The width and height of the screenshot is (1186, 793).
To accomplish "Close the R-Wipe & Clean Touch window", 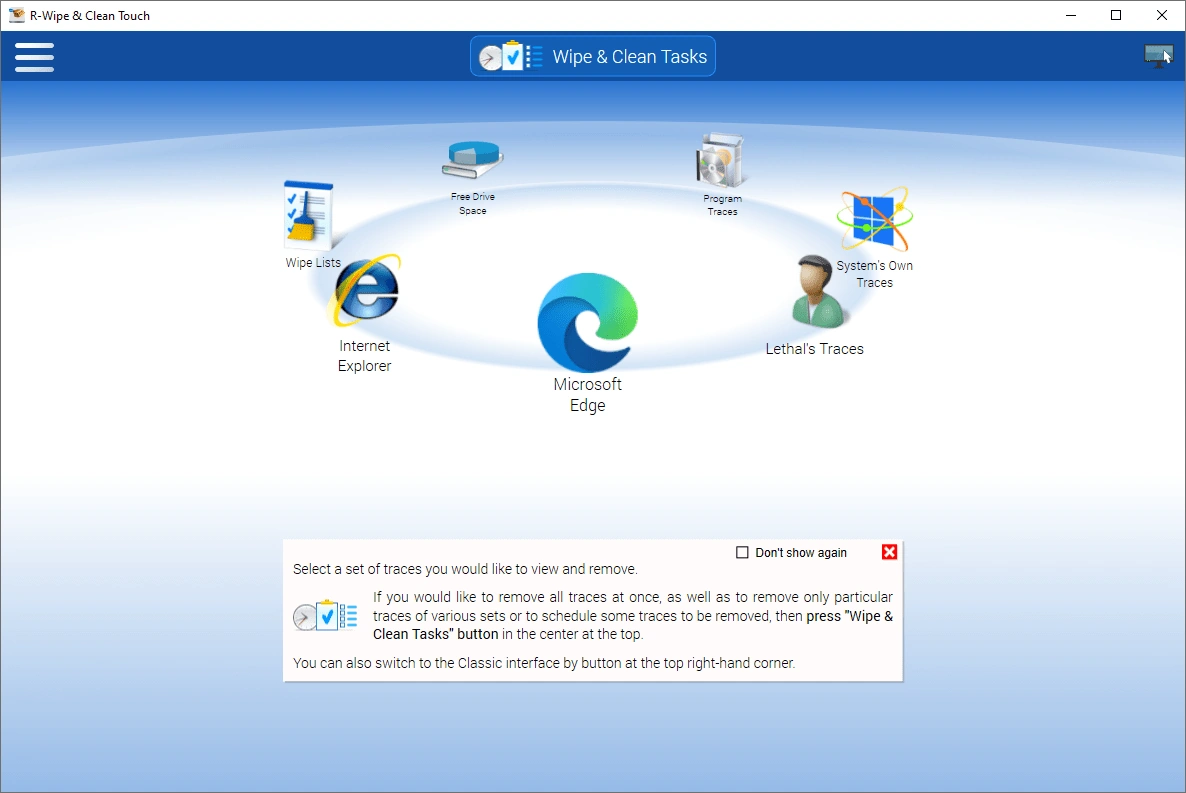I will 1162,15.
